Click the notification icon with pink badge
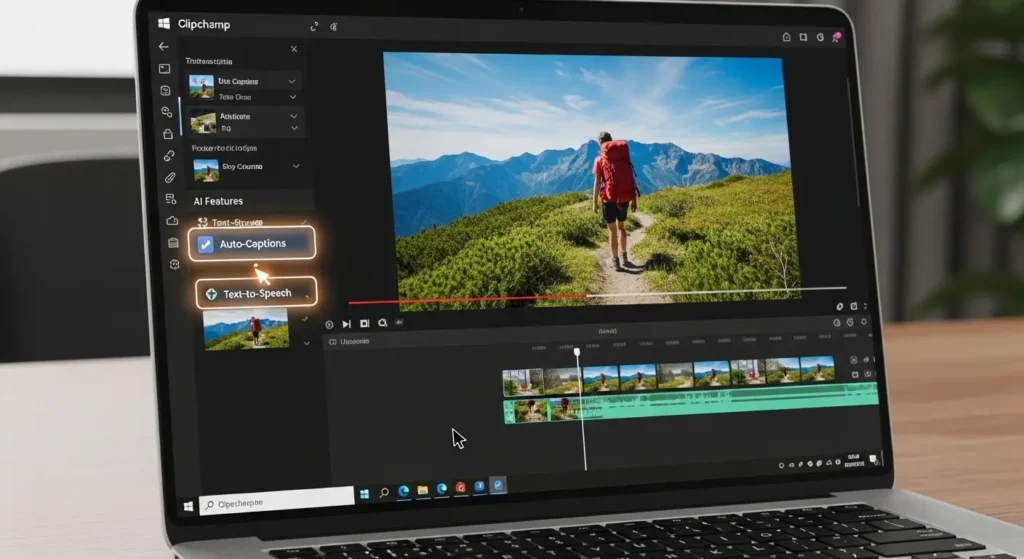 [x=835, y=37]
